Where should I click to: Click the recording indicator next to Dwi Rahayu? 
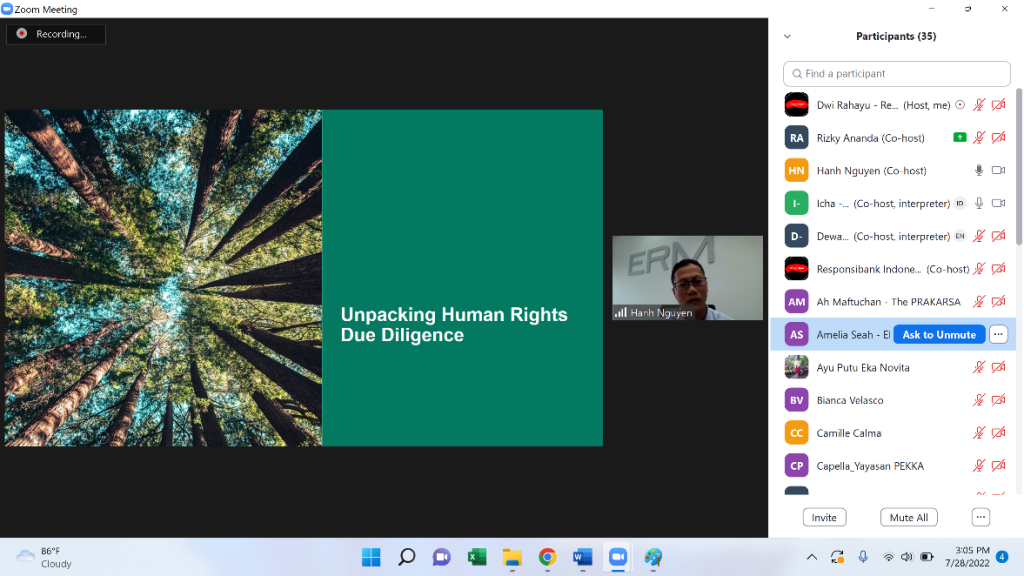click(959, 104)
